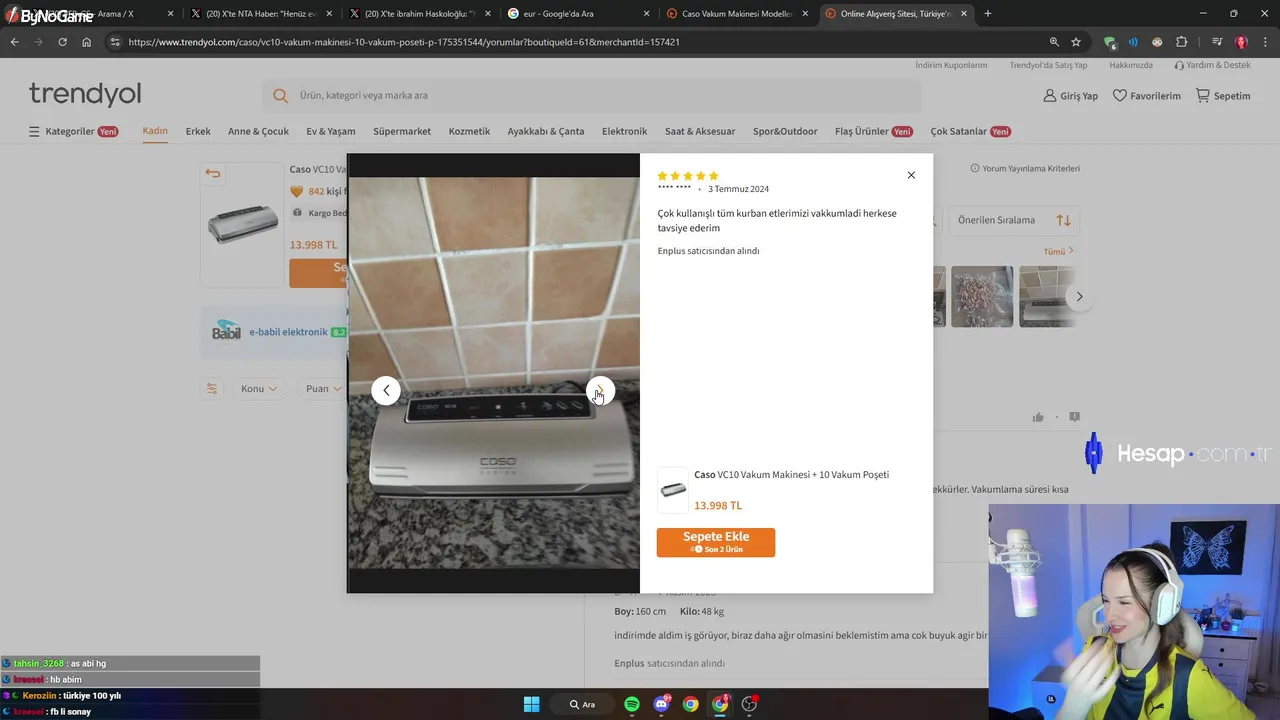Open the Chrome three-dot menu
This screenshot has height=720, width=1280.
pyautogui.click(x=1265, y=42)
